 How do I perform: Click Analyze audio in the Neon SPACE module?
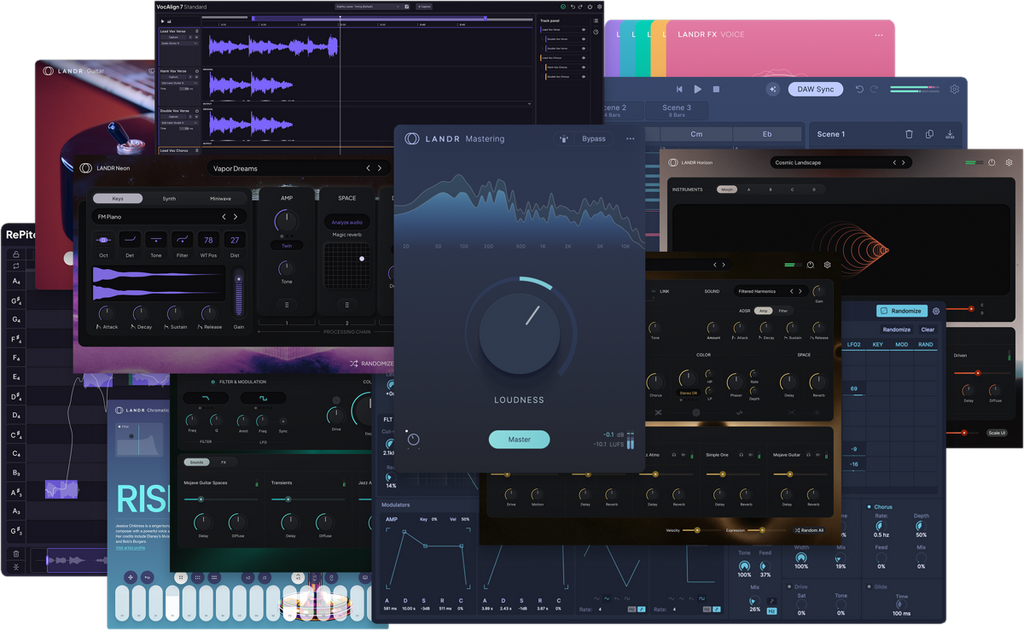coord(347,223)
